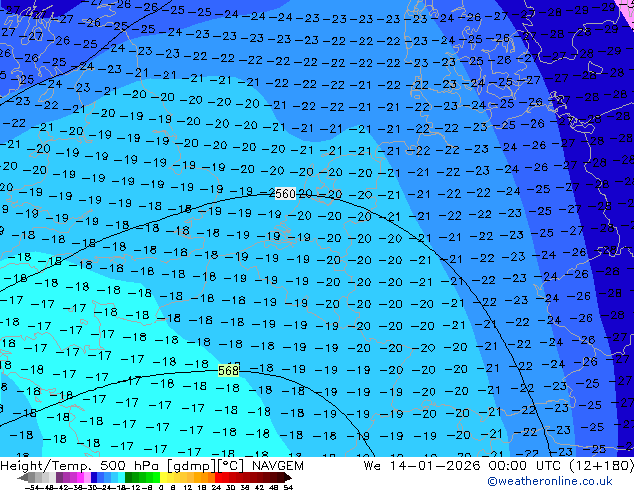Screen dimensions: 634x490
Task: Pick the yellow segment of the color scale
Action: coord(172,476)
